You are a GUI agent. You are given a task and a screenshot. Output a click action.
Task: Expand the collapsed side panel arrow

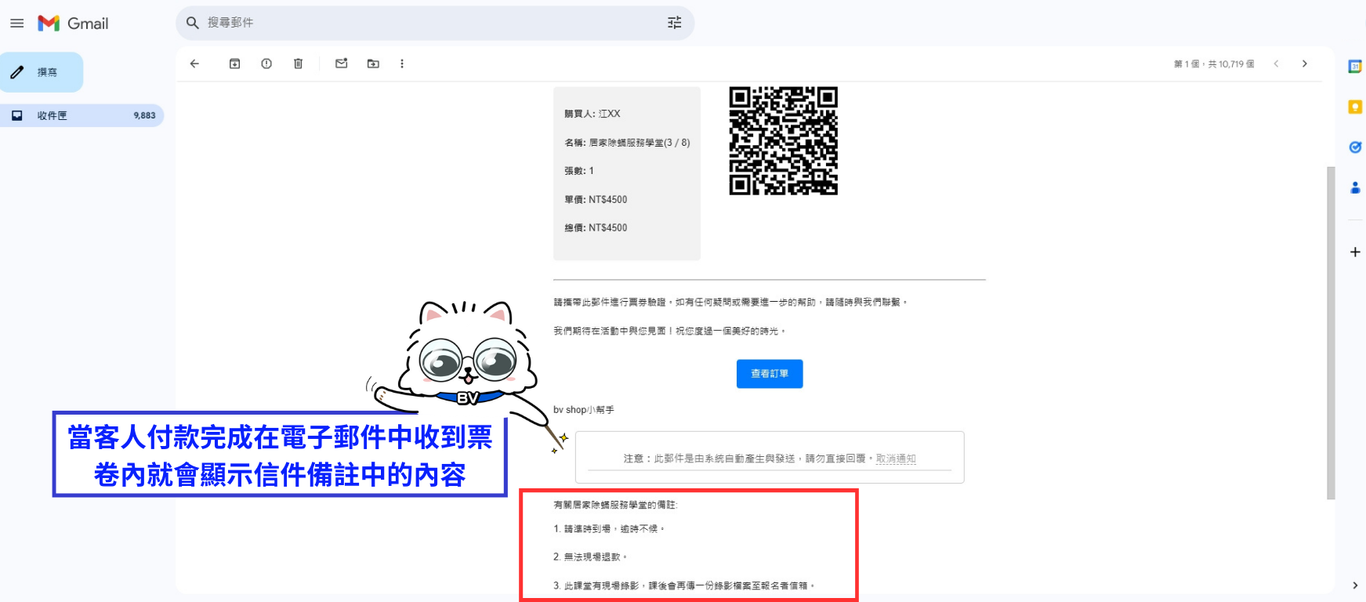(x=1355, y=586)
